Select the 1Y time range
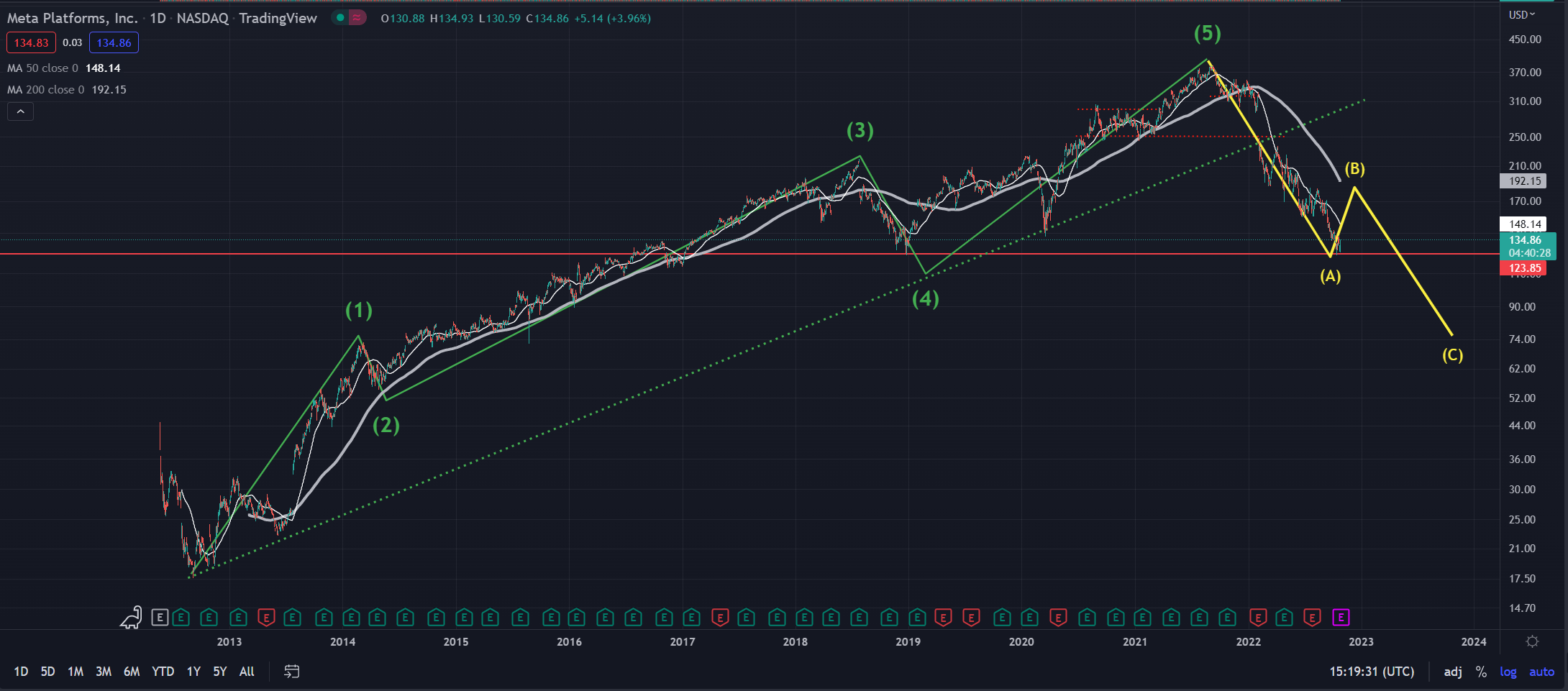Viewport: 1568px width, 691px height. tap(193, 672)
